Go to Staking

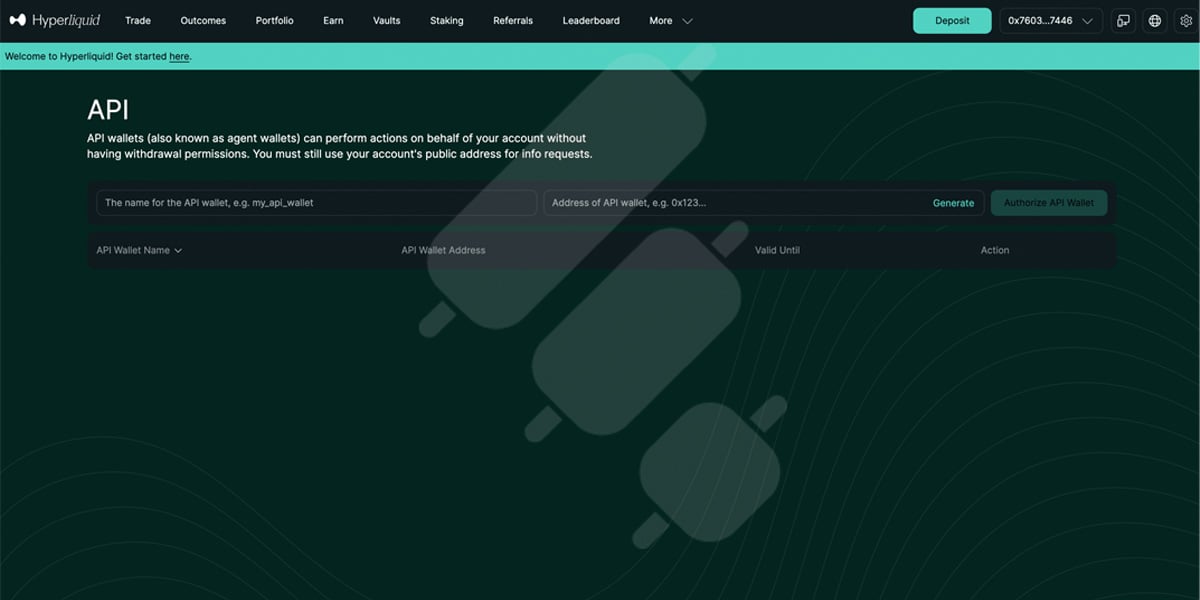tap(447, 20)
